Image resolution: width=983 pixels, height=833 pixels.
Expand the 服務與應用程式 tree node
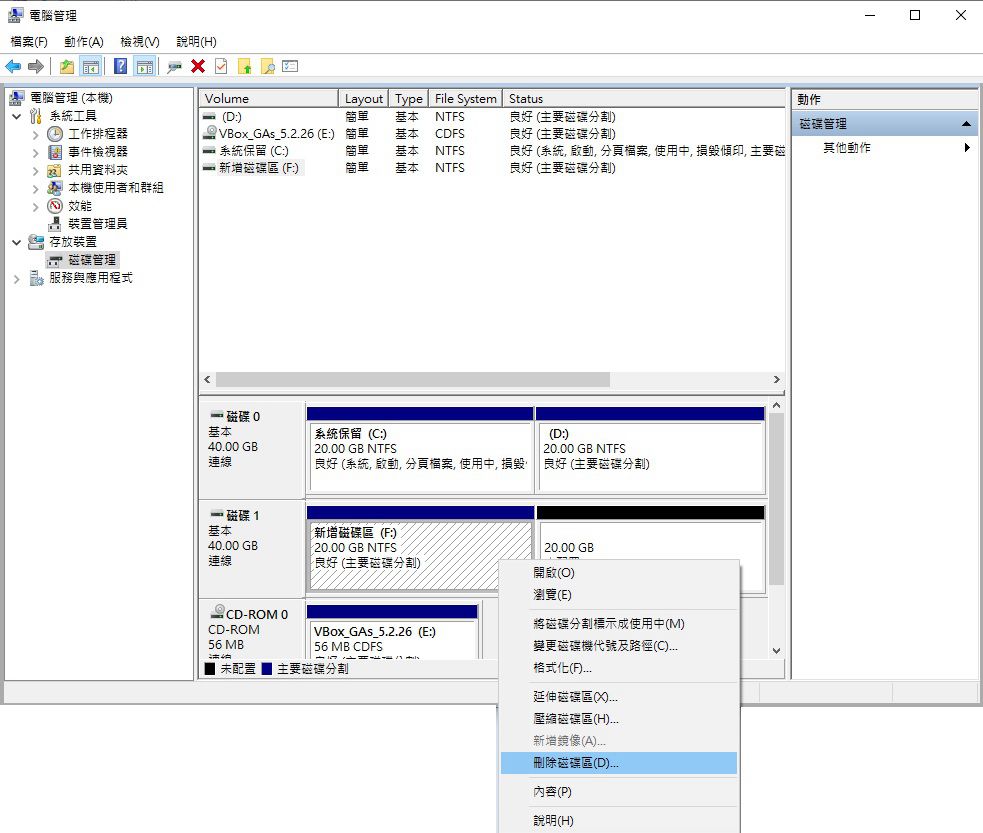tap(17, 279)
